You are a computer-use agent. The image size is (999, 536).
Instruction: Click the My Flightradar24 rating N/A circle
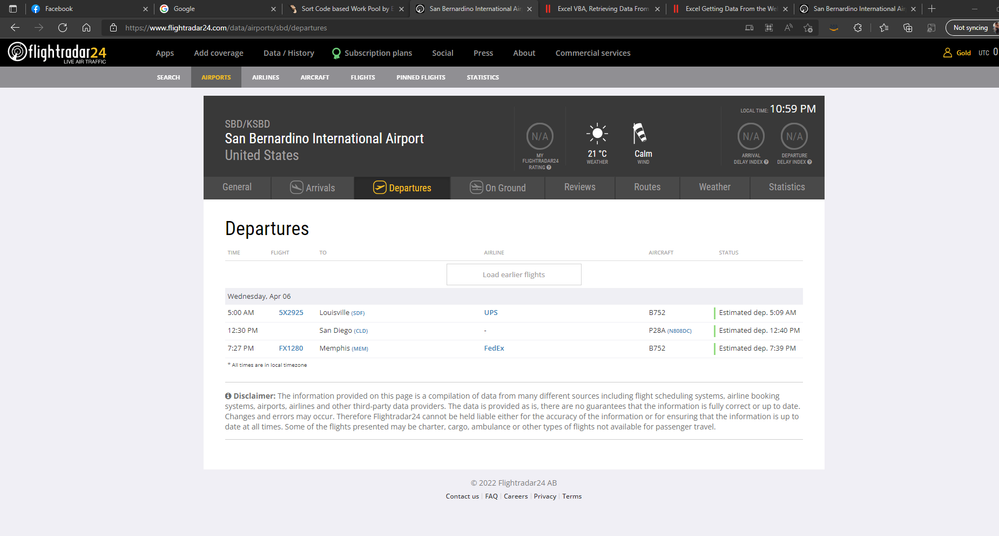(540, 136)
